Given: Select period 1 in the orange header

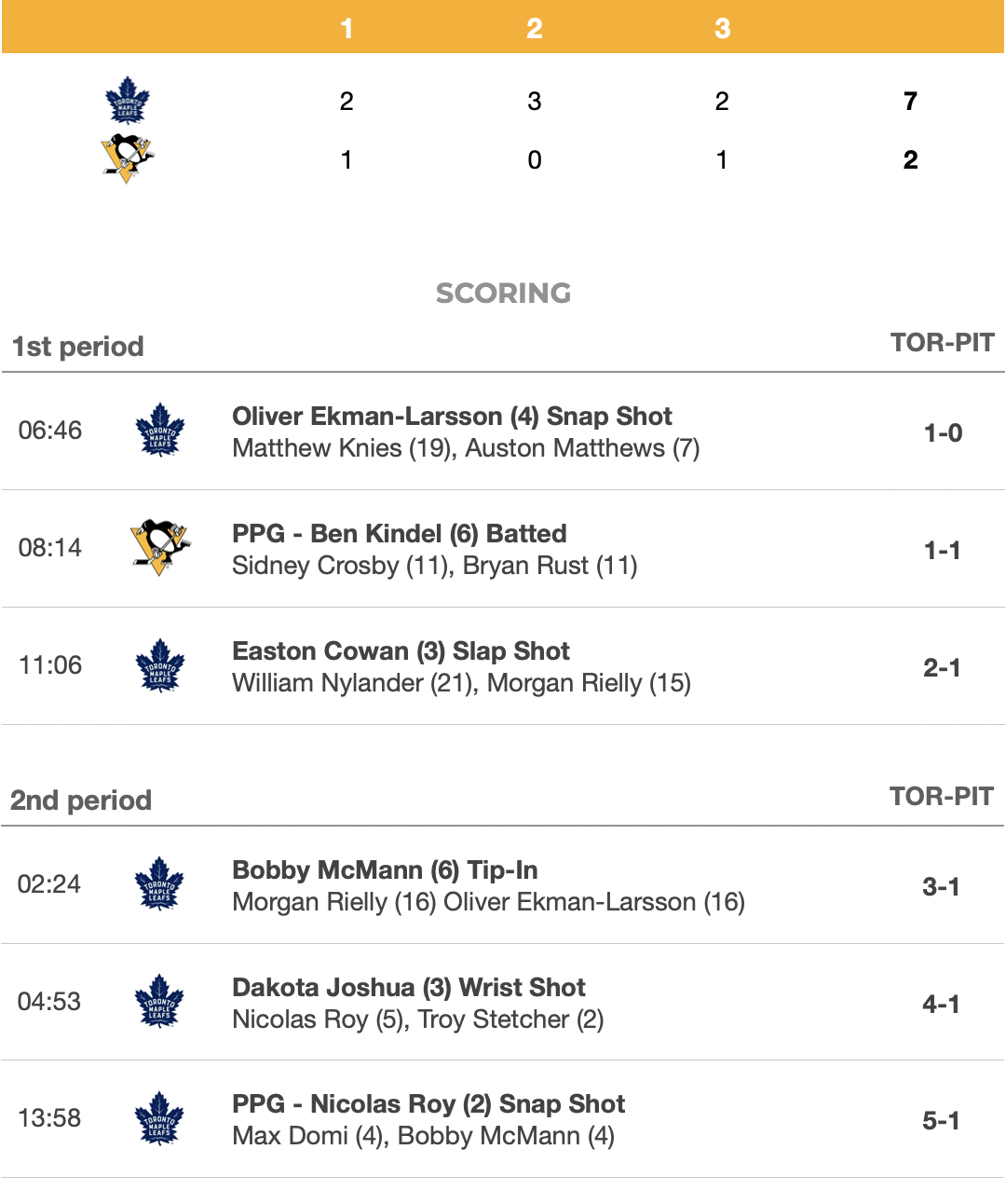Looking at the screenshot, I should coord(347,28).
